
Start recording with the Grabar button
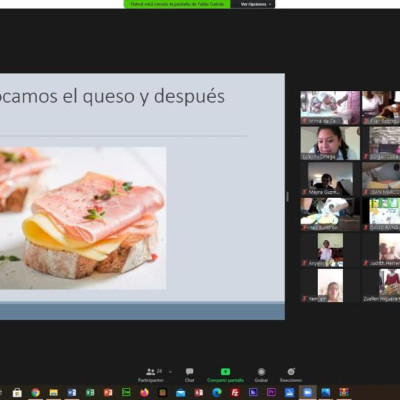261,375
